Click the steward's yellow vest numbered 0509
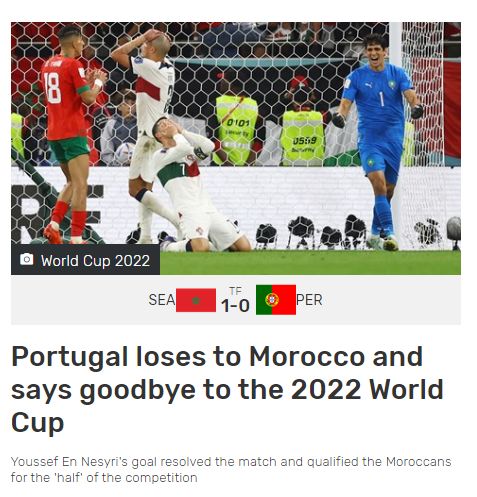The width and height of the screenshot is (477, 497). click(x=303, y=138)
